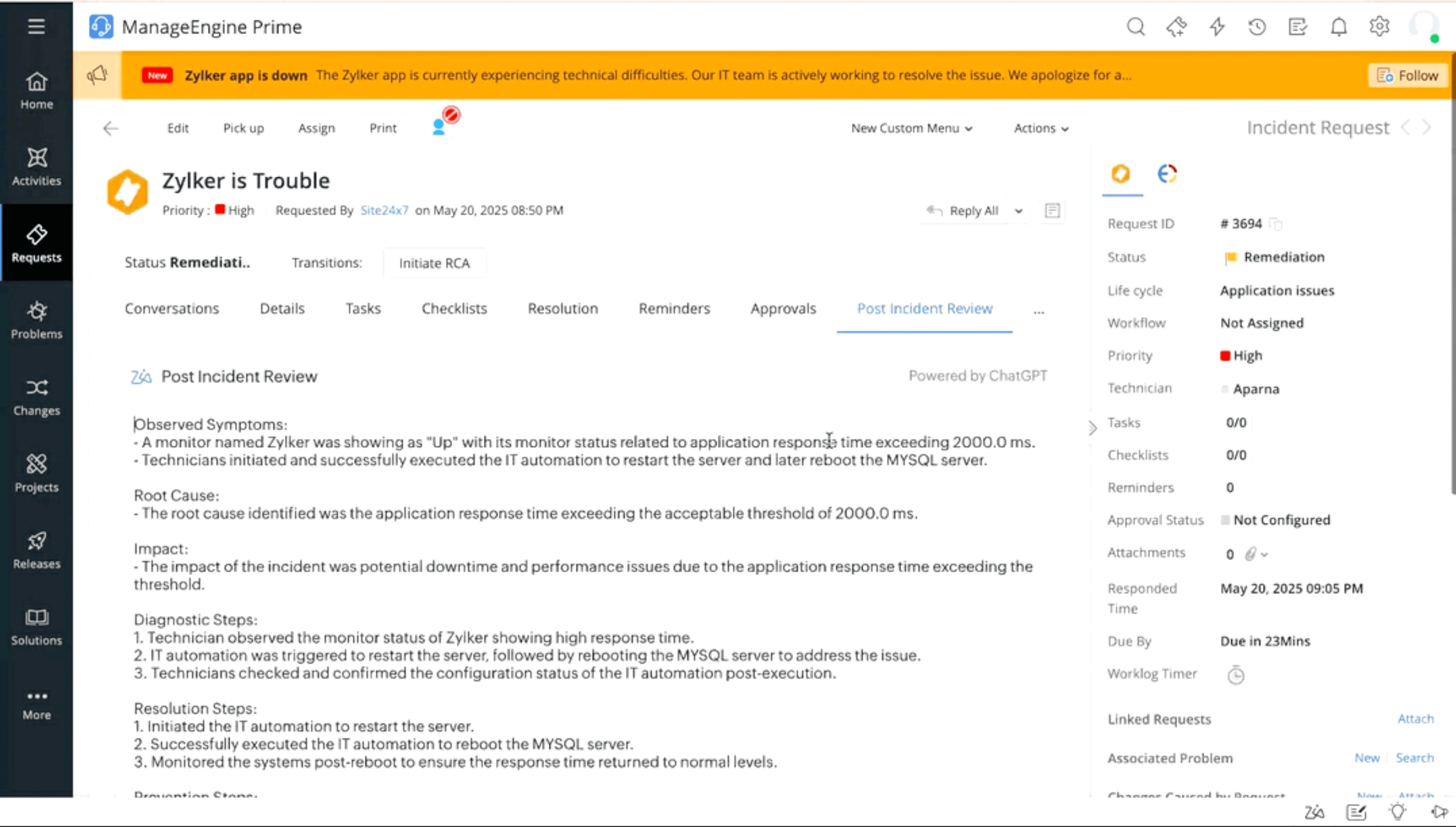Screen dimensions: 1456x827
Task: Open the notifications bell icon
Action: tap(1338, 27)
